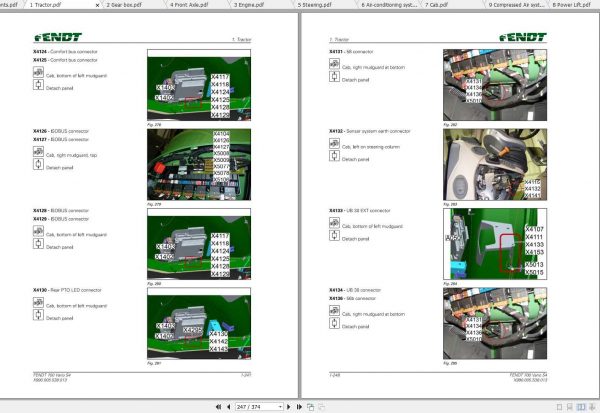Switch to the 6 Air-conditioning system tab
The width and height of the screenshot is (600, 413).
pos(389,5)
